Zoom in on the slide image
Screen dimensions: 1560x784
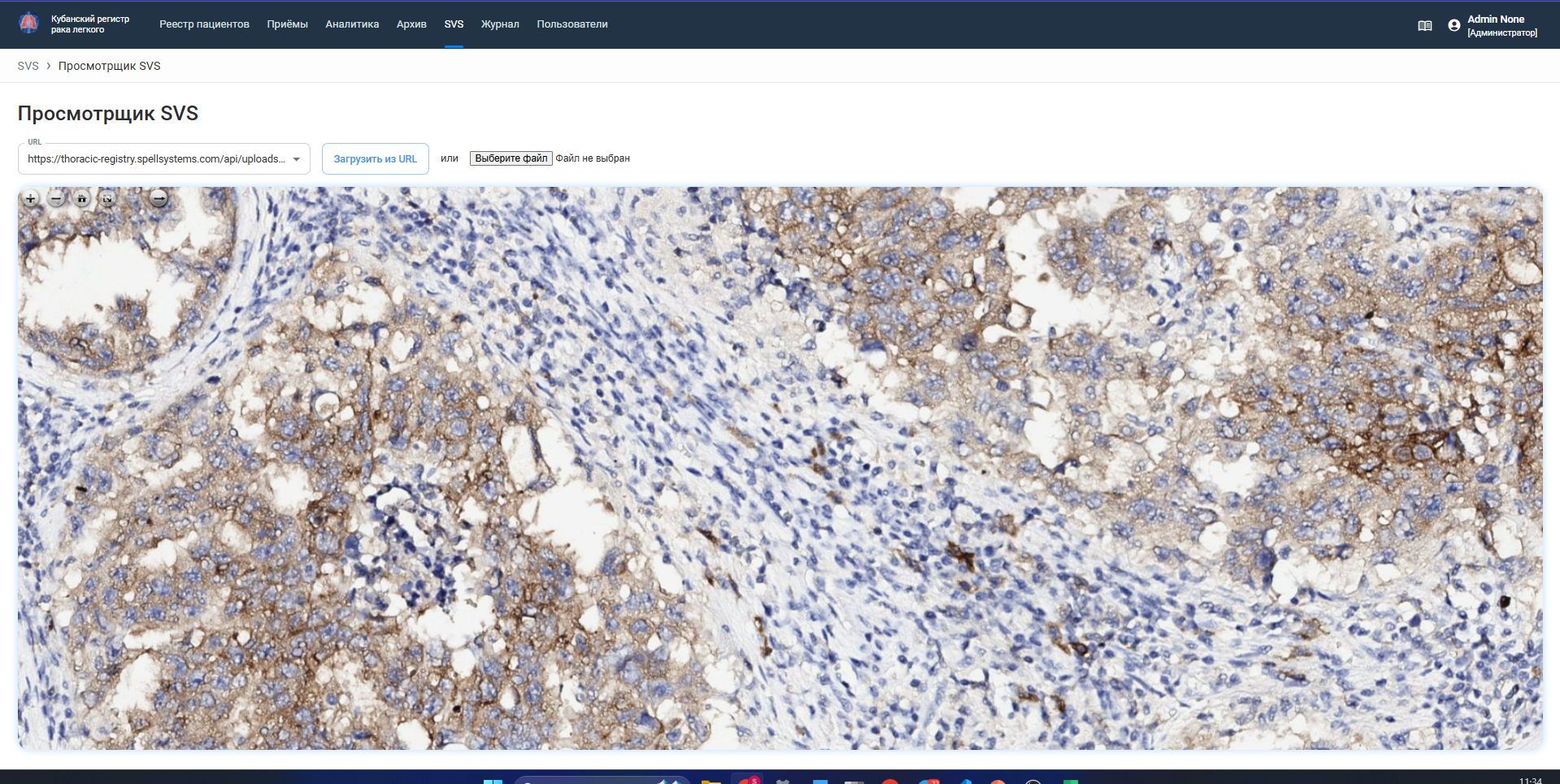coord(31,198)
